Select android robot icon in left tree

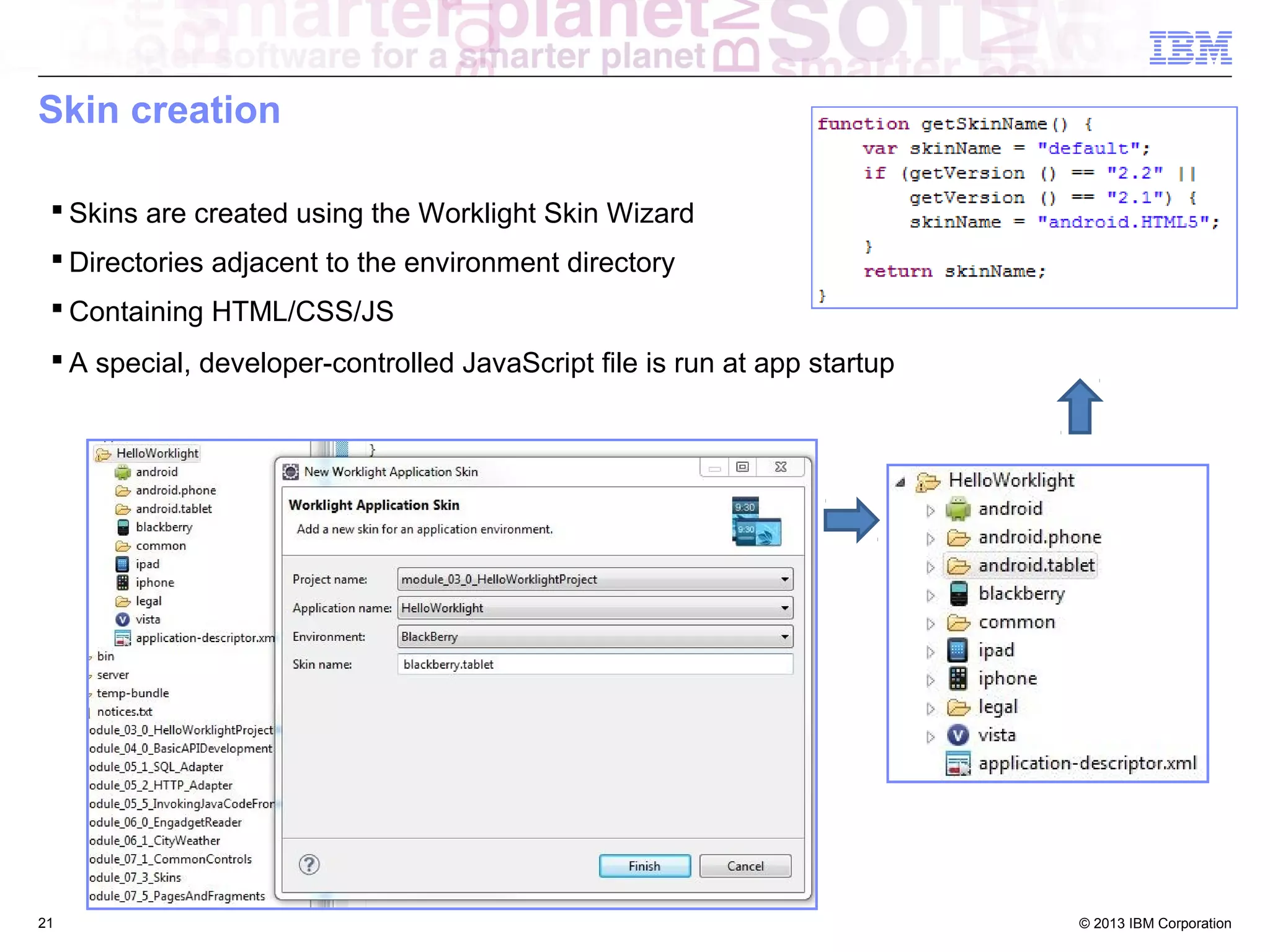123,472
